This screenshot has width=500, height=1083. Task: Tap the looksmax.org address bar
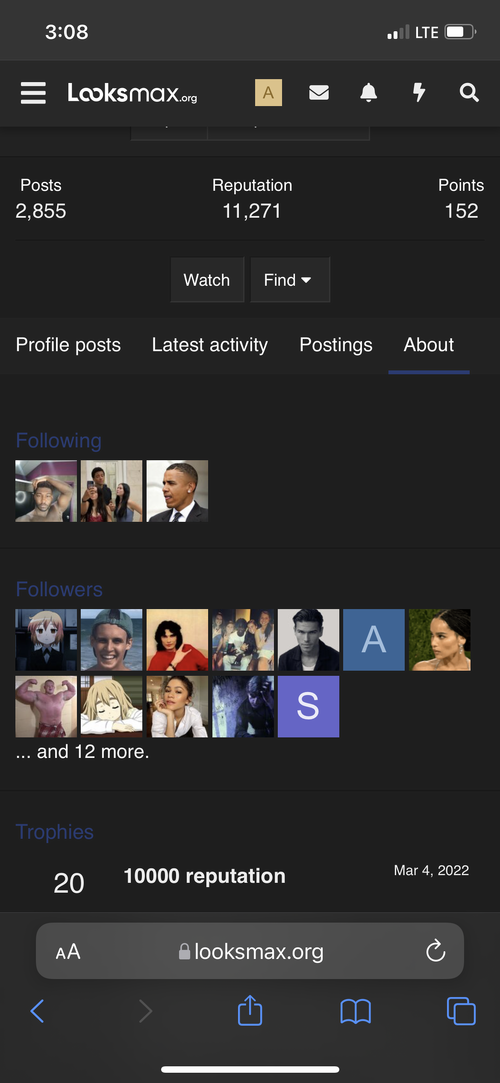pyautogui.click(x=250, y=951)
